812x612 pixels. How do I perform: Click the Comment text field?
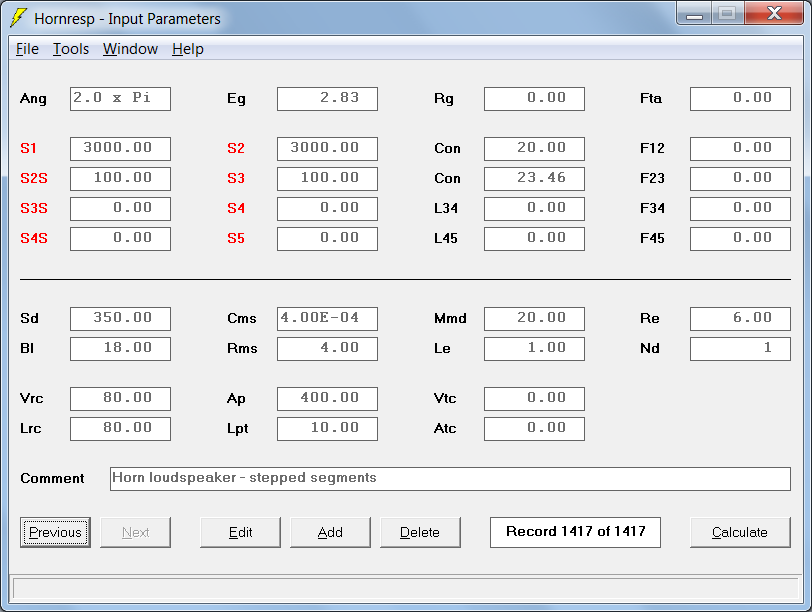pyautogui.click(x=450, y=478)
